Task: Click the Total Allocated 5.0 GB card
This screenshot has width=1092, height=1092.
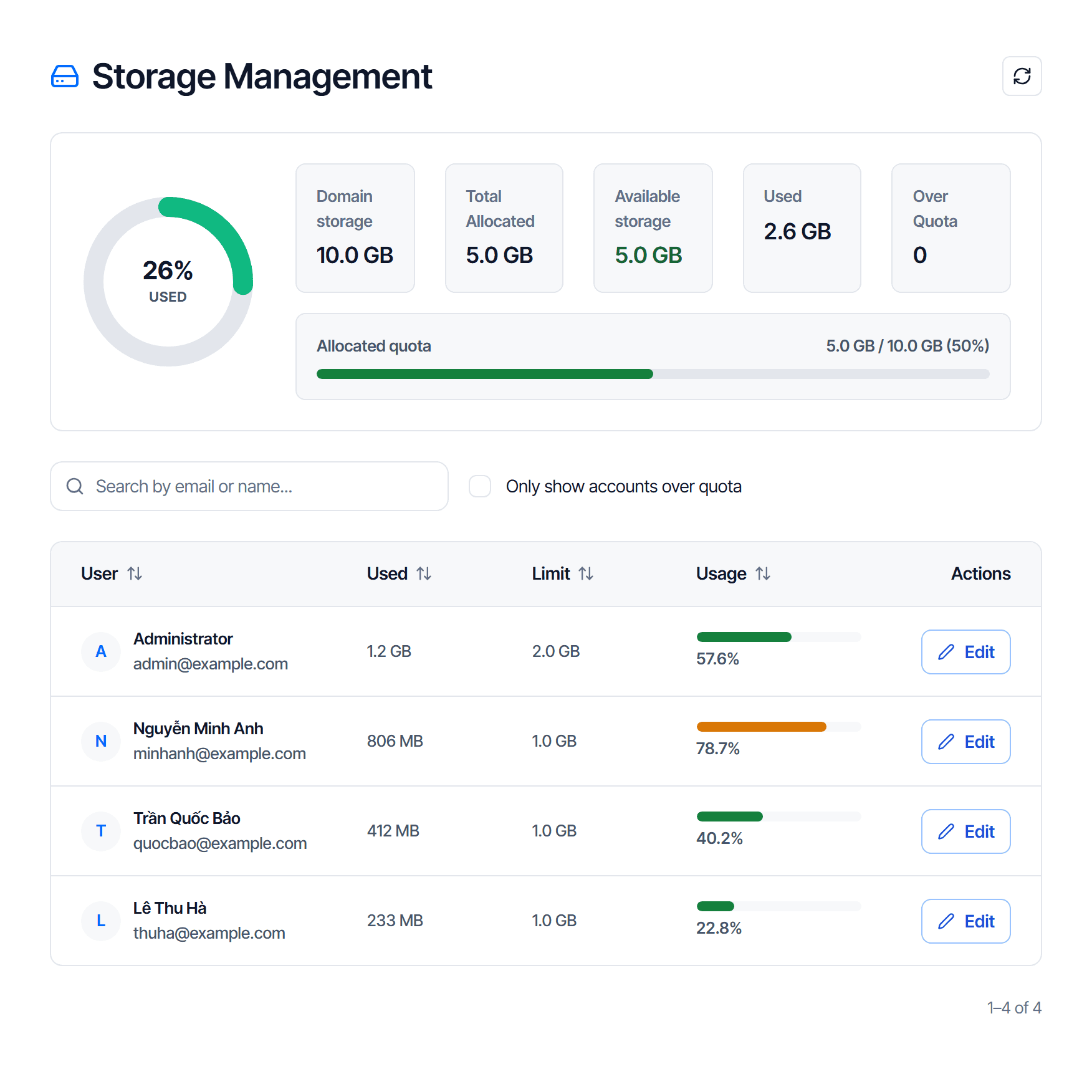Action: point(504,228)
